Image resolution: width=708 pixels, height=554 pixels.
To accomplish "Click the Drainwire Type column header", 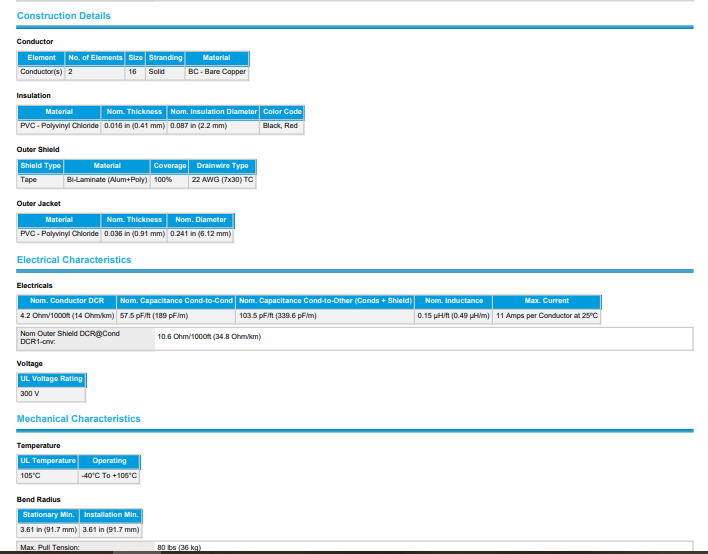I will 222,166.
